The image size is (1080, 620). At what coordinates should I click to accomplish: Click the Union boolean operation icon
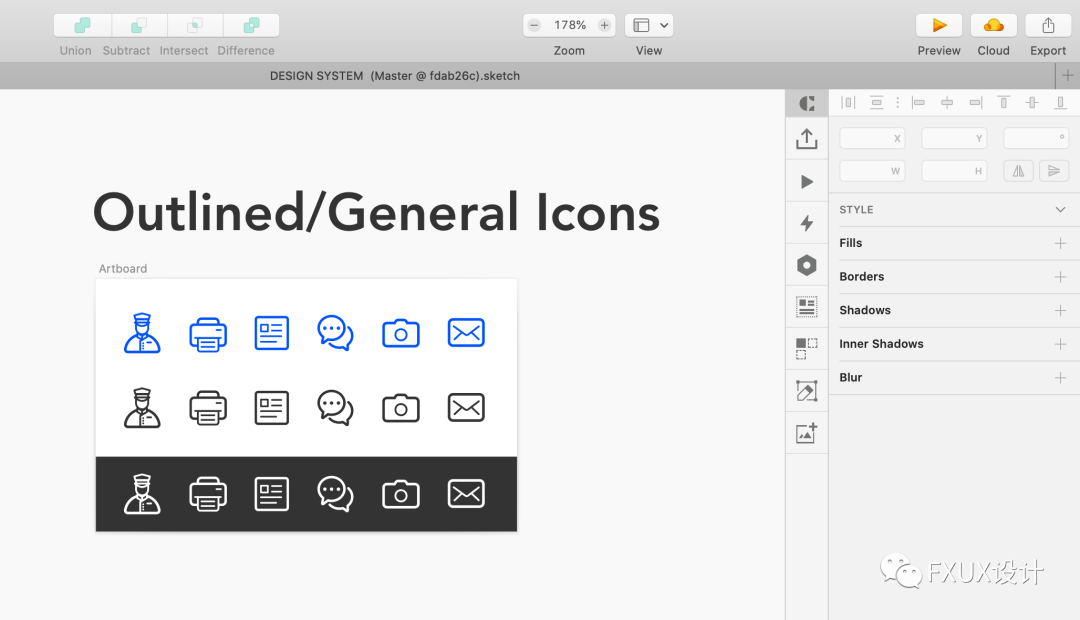coord(82,25)
